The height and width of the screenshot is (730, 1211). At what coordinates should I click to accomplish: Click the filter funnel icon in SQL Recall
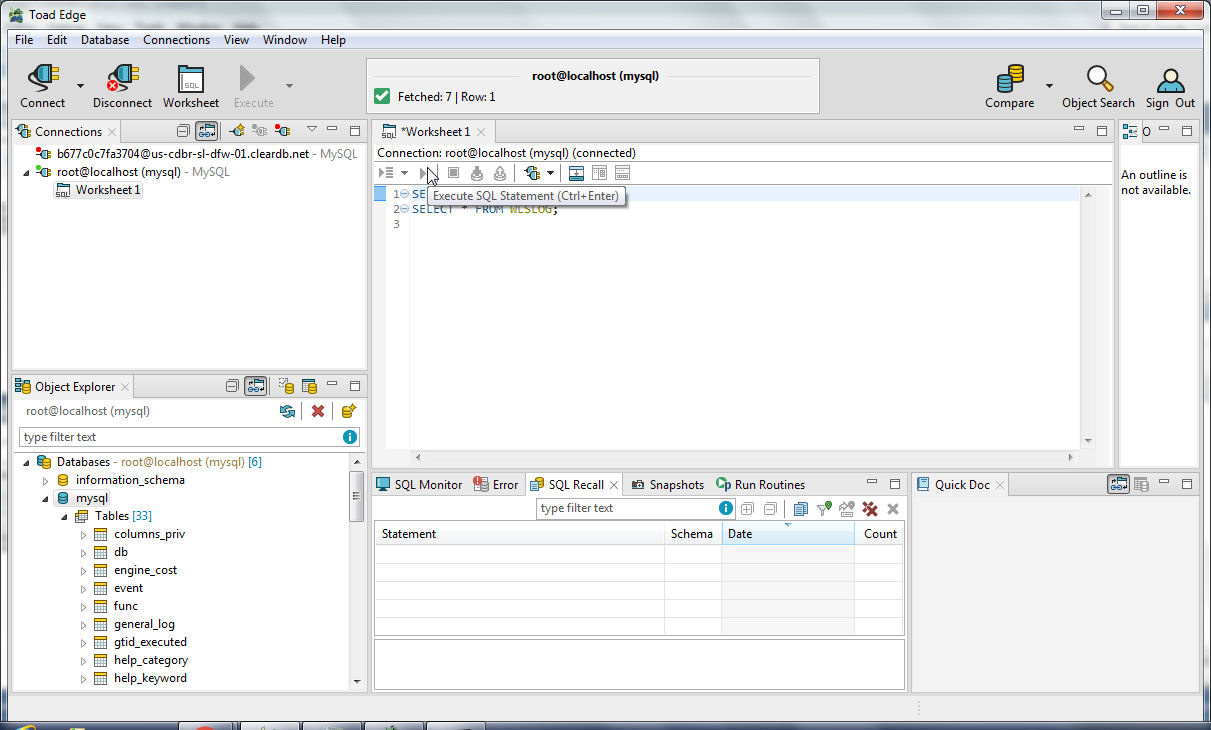[x=823, y=509]
